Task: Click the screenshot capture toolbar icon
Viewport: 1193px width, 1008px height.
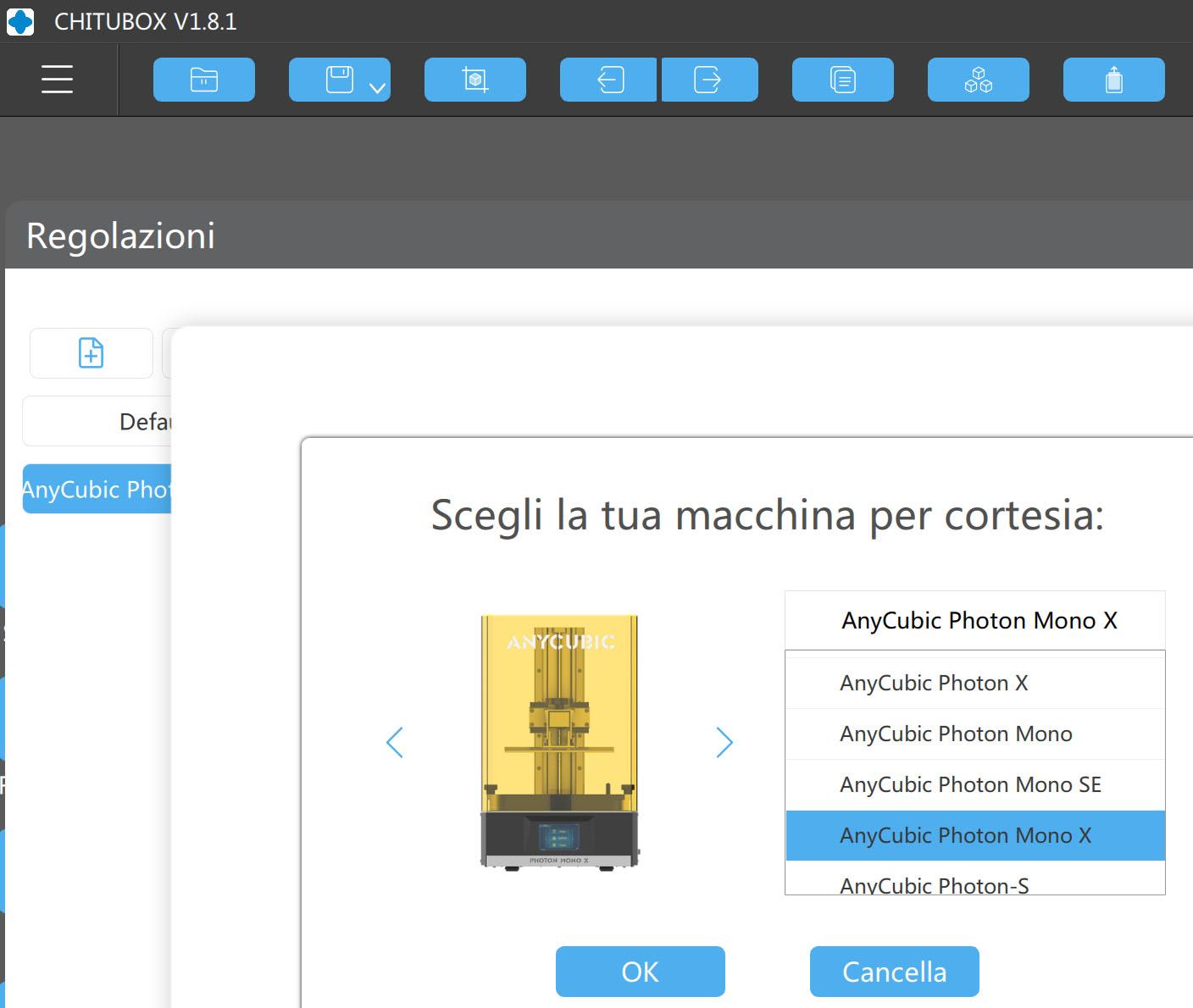Action: [474, 80]
